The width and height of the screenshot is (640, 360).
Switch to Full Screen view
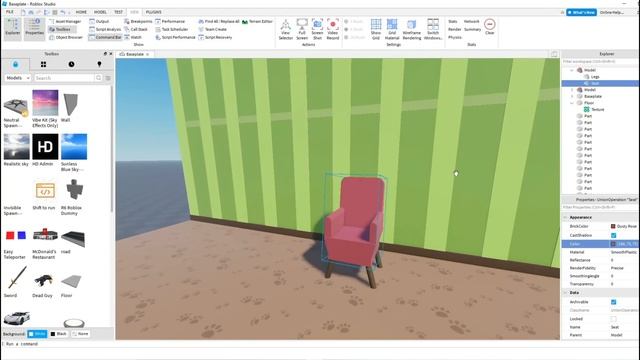point(302,29)
